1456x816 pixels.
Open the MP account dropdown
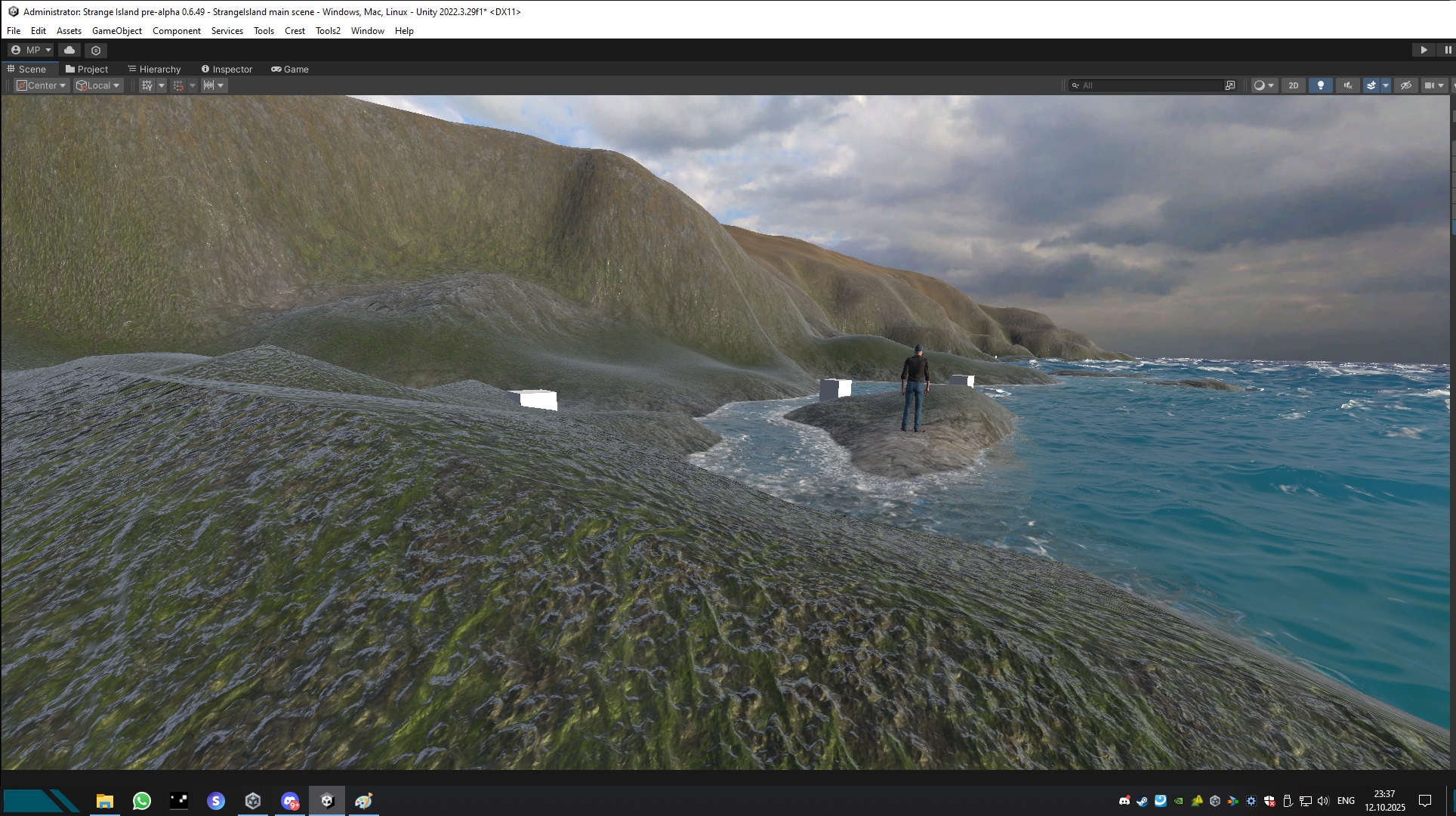click(x=31, y=50)
